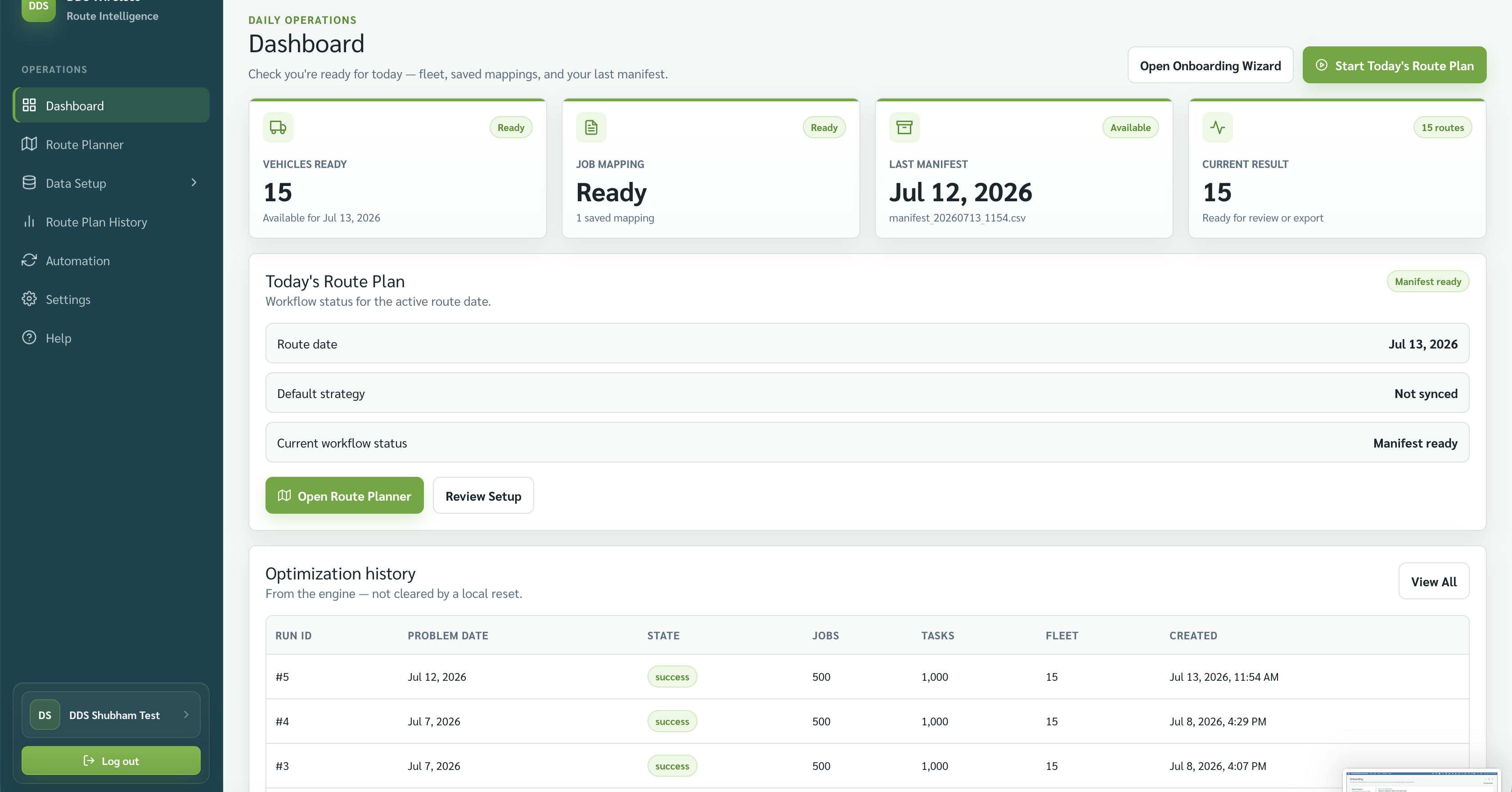The height and width of the screenshot is (792, 1512).
Task: Expand the Data Setup submenu chevron
Action: (193, 183)
